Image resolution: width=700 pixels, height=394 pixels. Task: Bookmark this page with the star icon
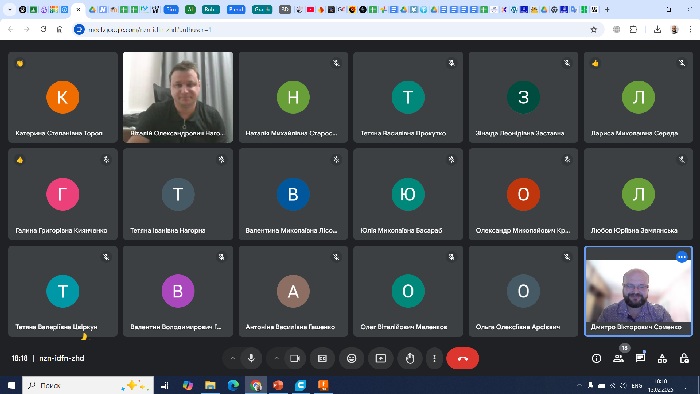click(x=593, y=29)
